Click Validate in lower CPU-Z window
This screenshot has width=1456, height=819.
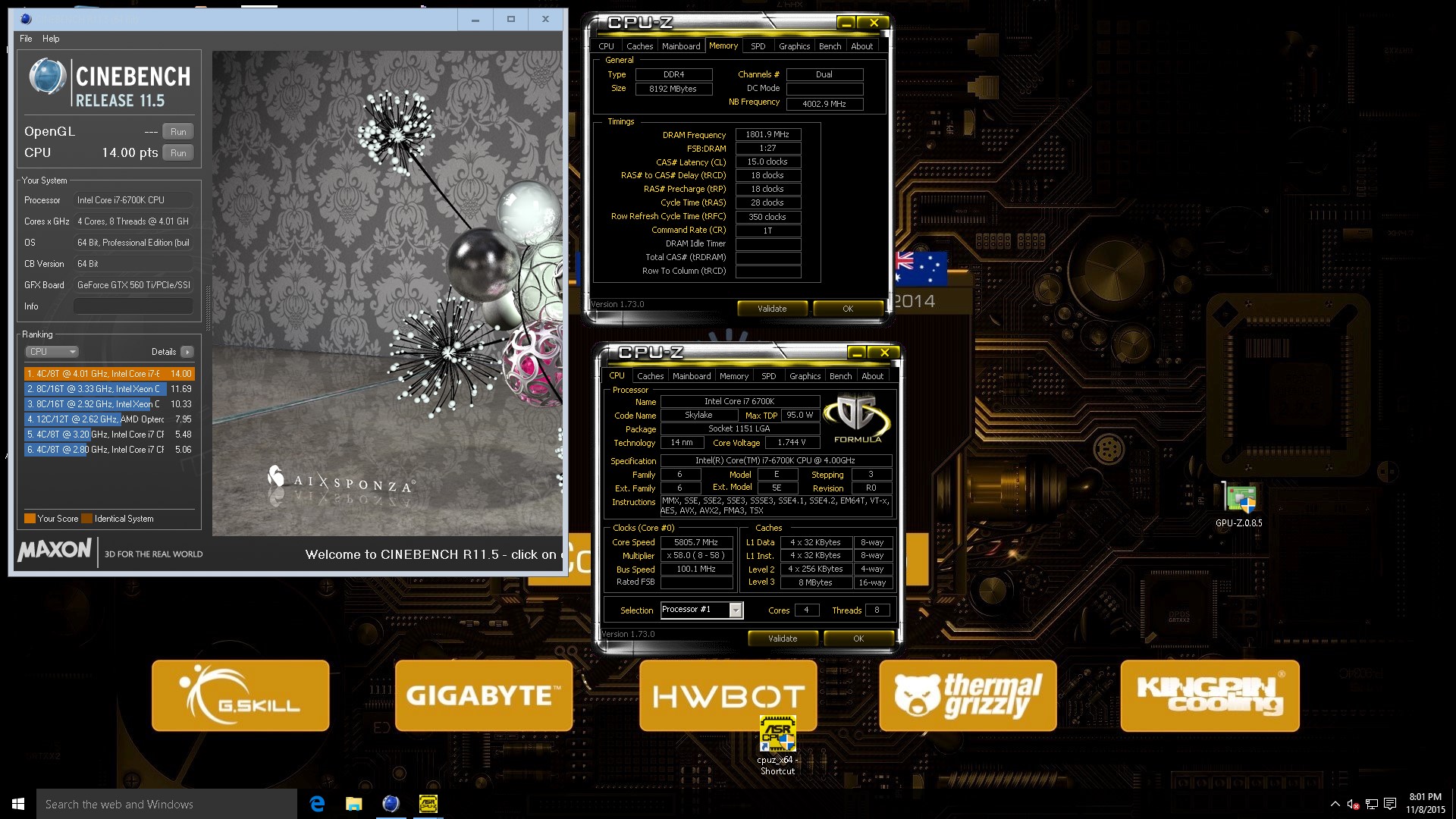[783, 639]
